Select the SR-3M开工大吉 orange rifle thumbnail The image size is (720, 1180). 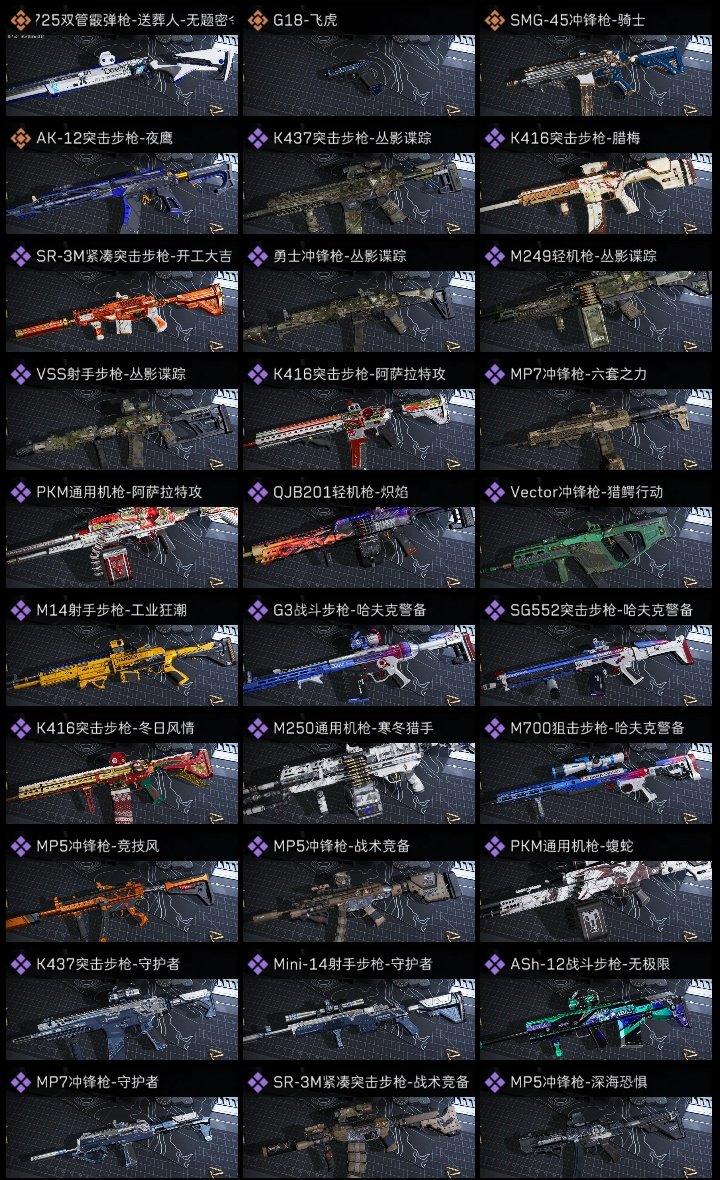tap(122, 312)
